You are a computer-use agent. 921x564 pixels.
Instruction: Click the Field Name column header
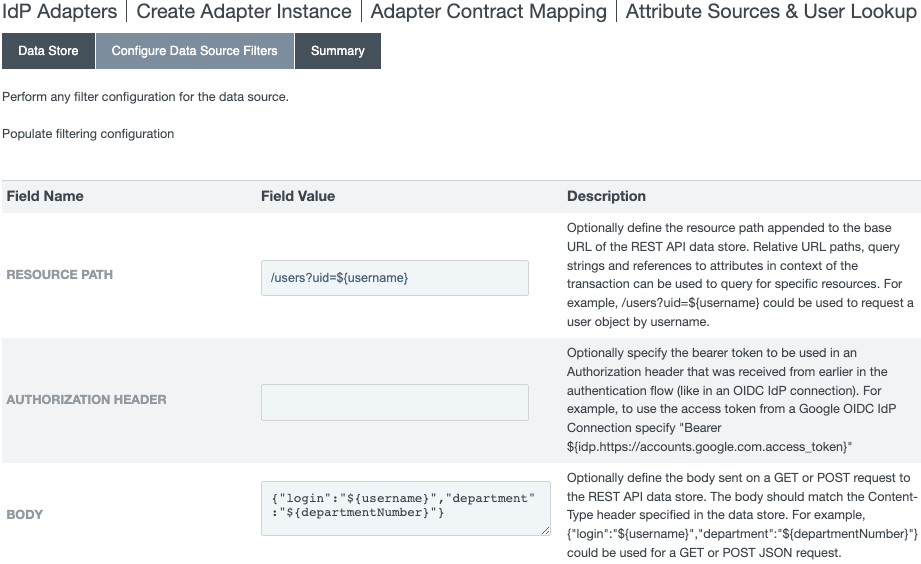coord(45,196)
